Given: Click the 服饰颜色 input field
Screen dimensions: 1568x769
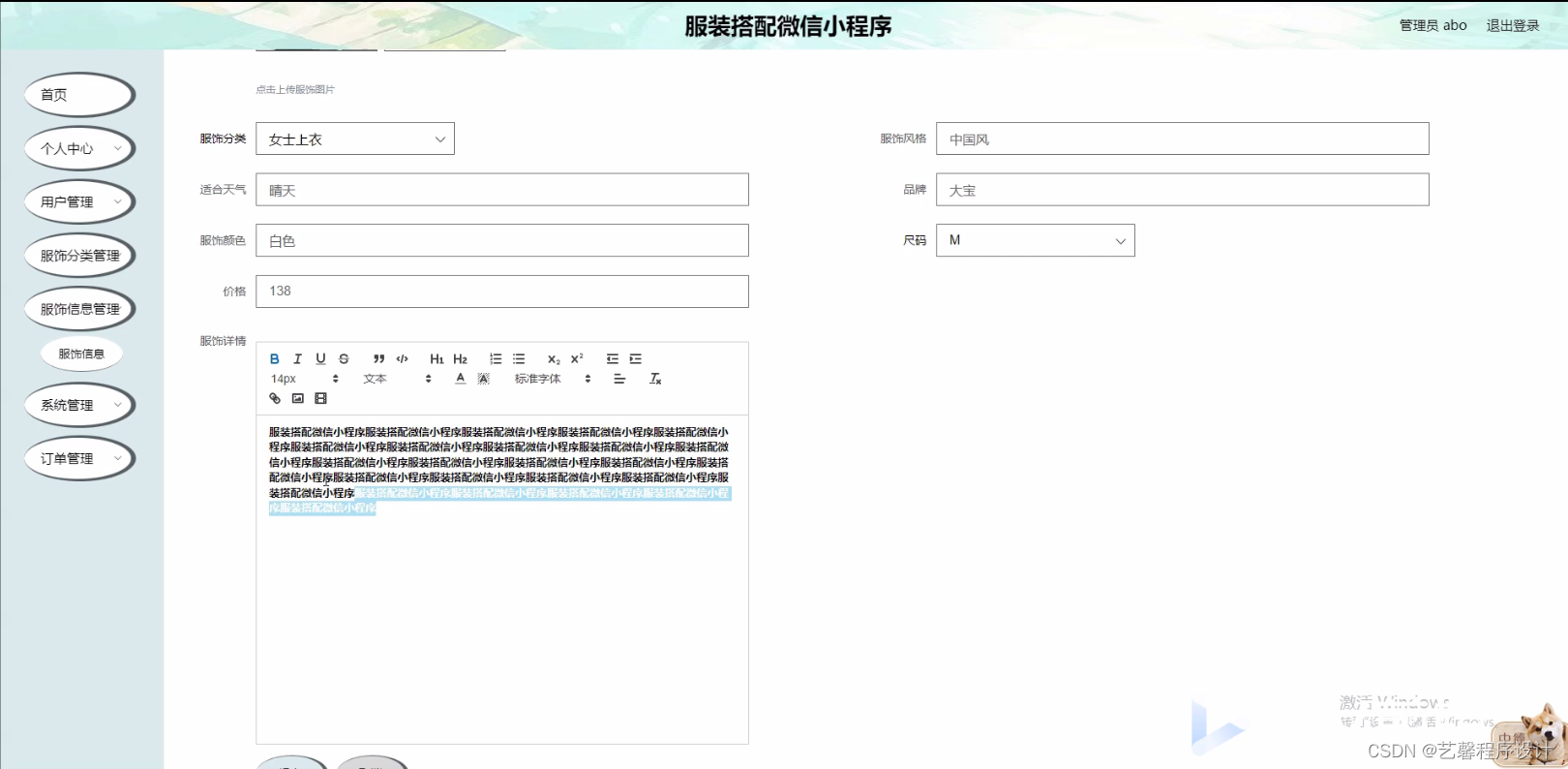Looking at the screenshot, I should point(502,240).
